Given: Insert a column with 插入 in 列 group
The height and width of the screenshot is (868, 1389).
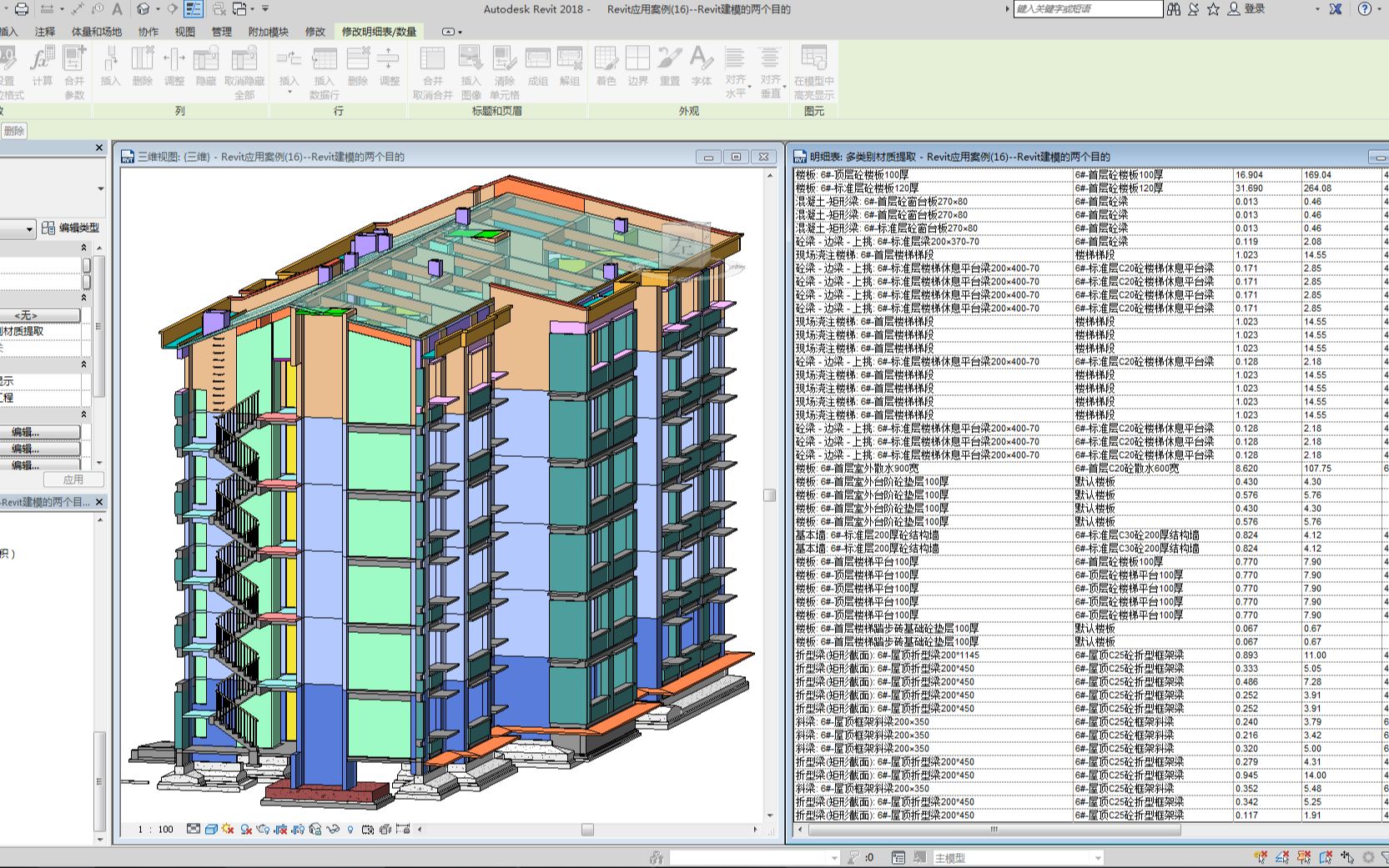Looking at the screenshot, I should click(x=110, y=66).
